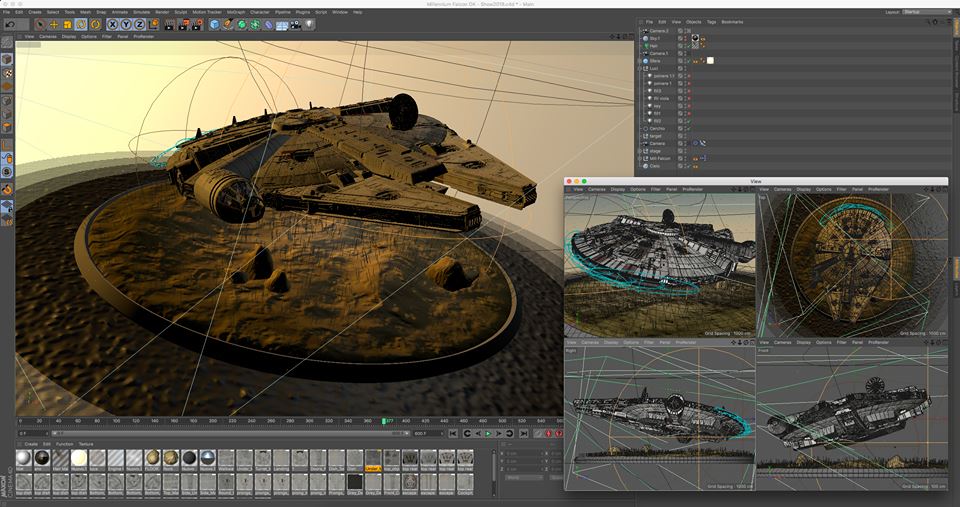Toggle enable check of fill2 light
Viewport: 960px width, 507px height.
point(689,121)
